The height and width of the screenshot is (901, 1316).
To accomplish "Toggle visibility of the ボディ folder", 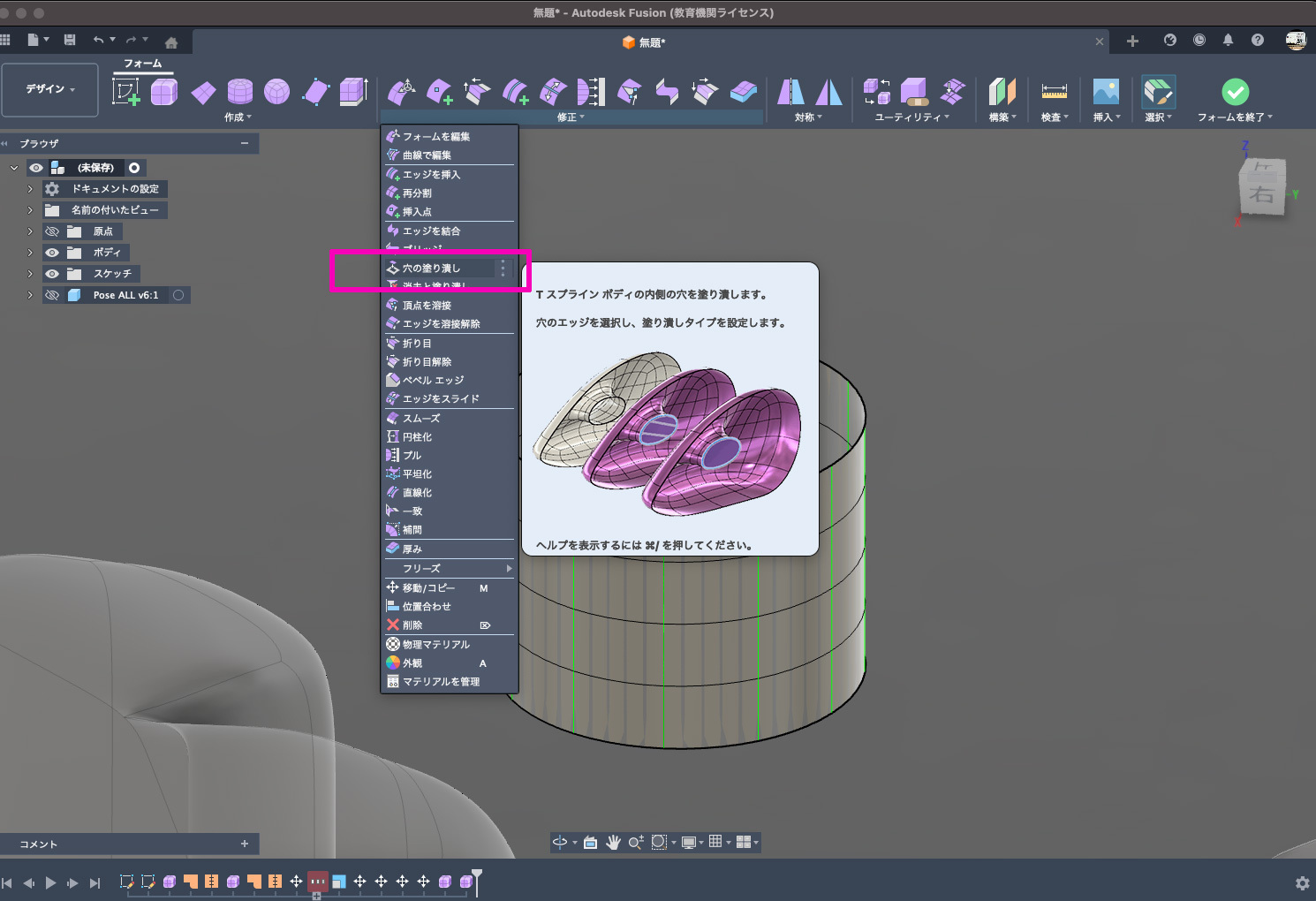I will click(52, 253).
